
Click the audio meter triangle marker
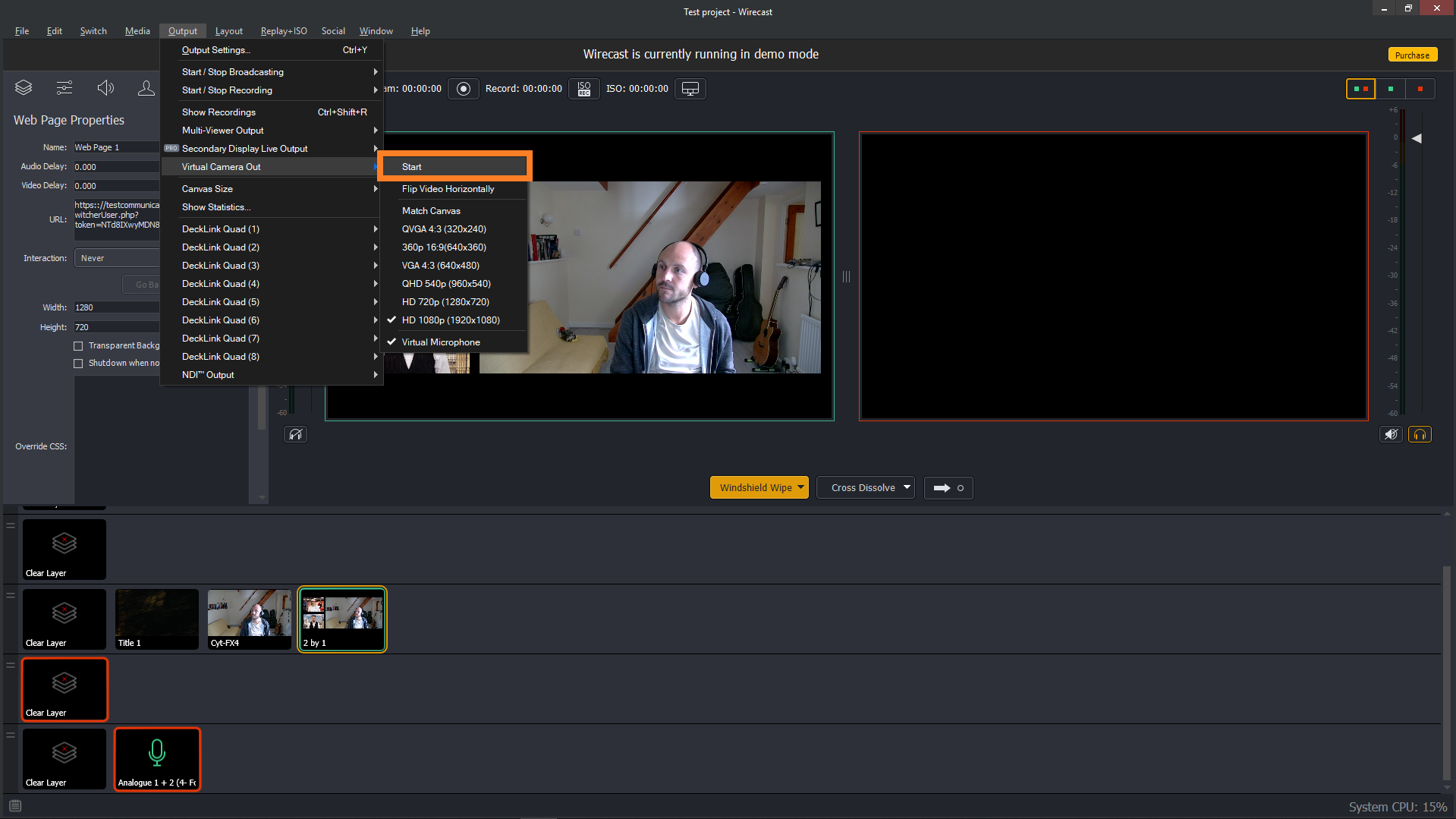[x=1416, y=138]
